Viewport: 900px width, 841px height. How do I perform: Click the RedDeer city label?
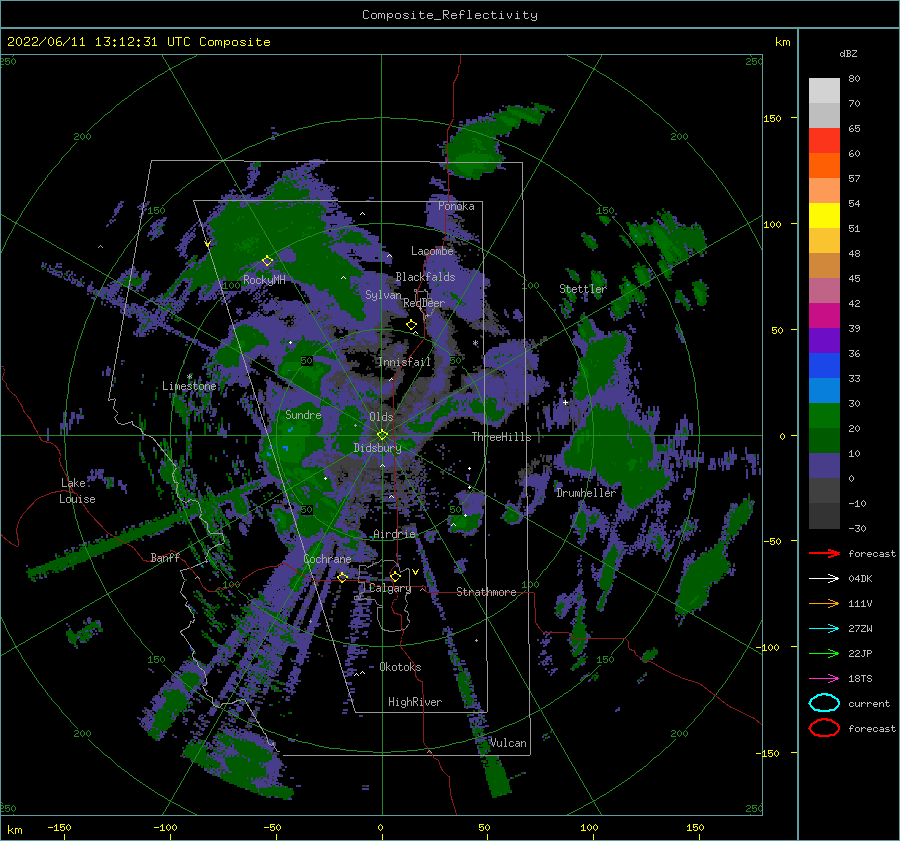[x=424, y=303]
